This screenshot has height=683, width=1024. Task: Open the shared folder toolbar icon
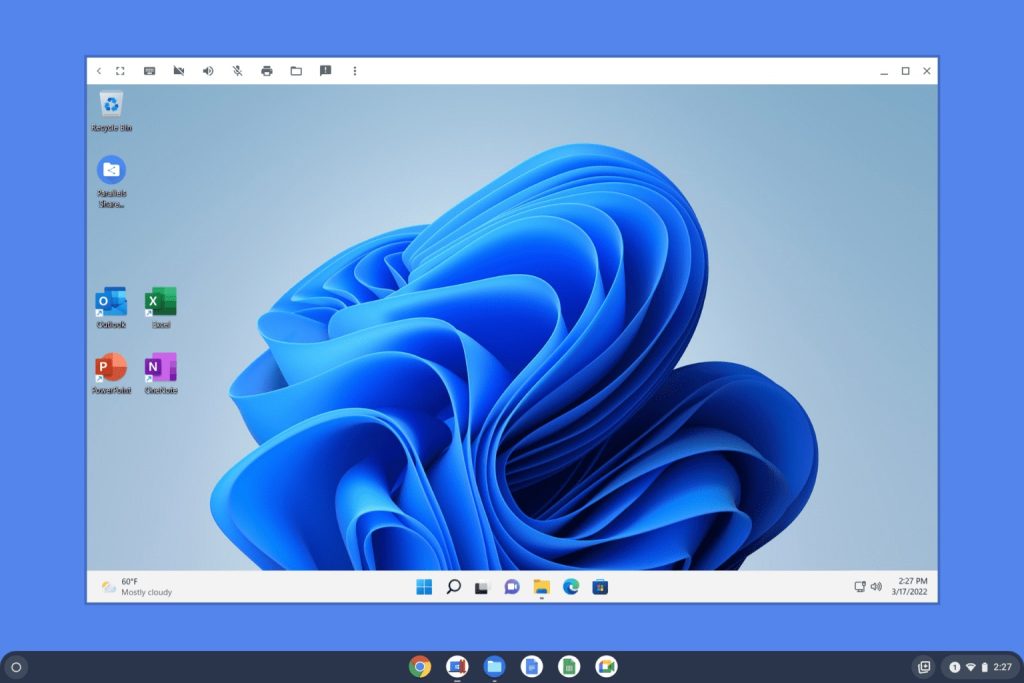(296, 71)
